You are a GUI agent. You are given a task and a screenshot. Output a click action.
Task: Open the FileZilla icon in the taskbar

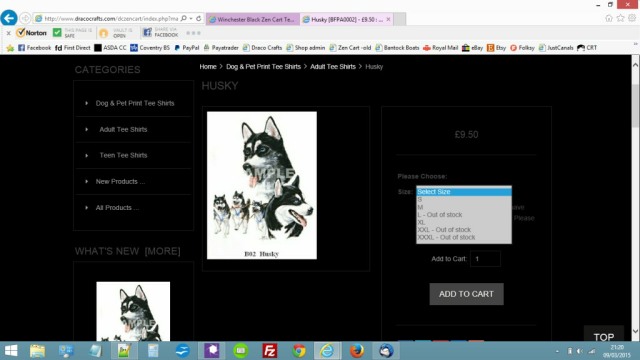click(269, 351)
